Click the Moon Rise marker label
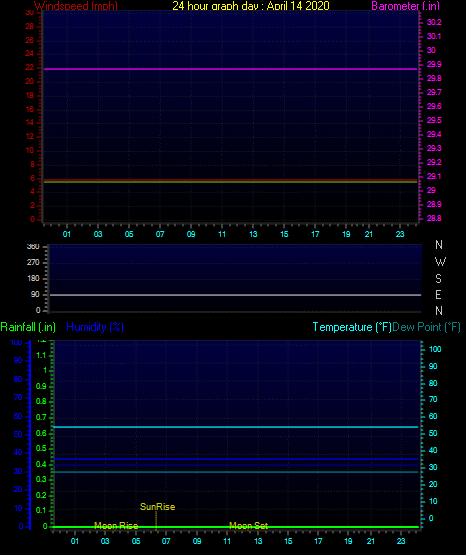Viewport: 466px width, 555px height. [x=116, y=526]
